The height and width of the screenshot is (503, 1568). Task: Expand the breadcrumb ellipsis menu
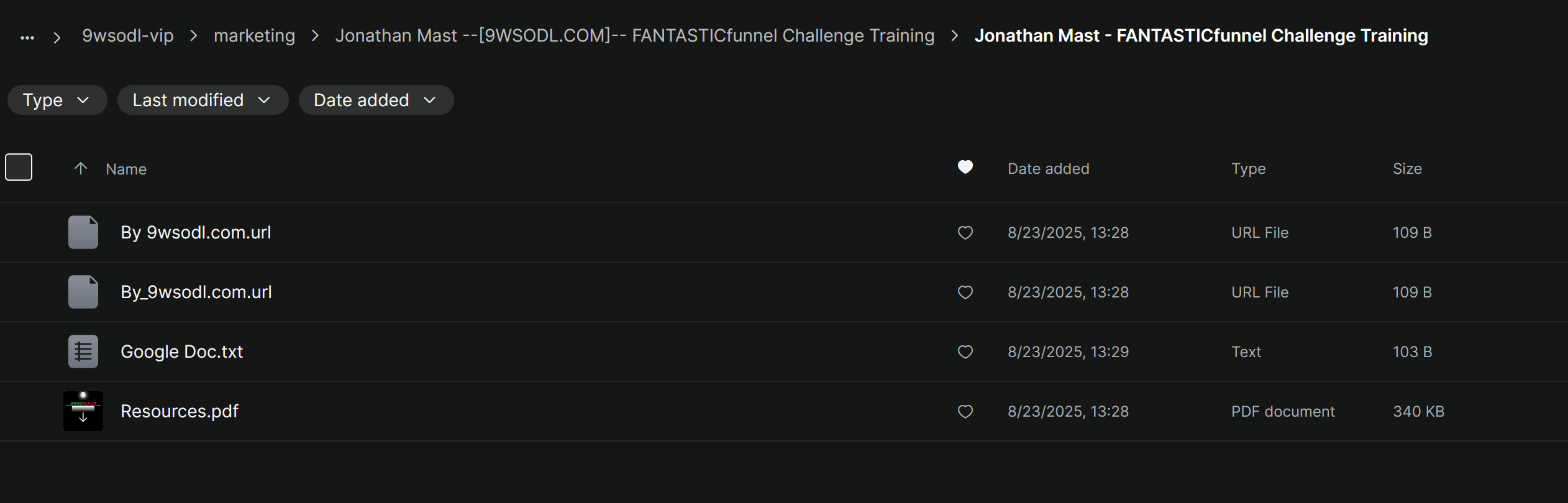27,37
